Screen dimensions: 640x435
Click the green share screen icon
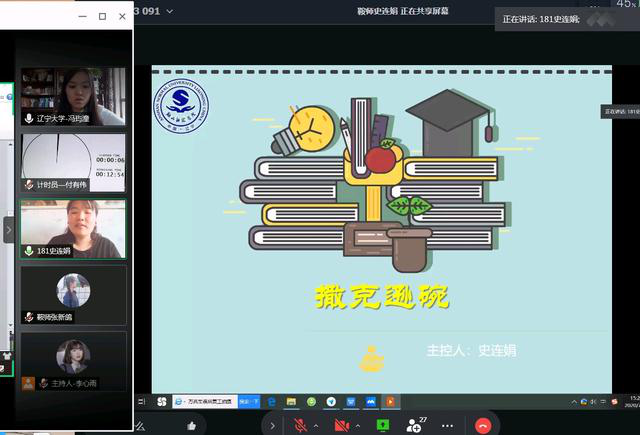coord(382,425)
